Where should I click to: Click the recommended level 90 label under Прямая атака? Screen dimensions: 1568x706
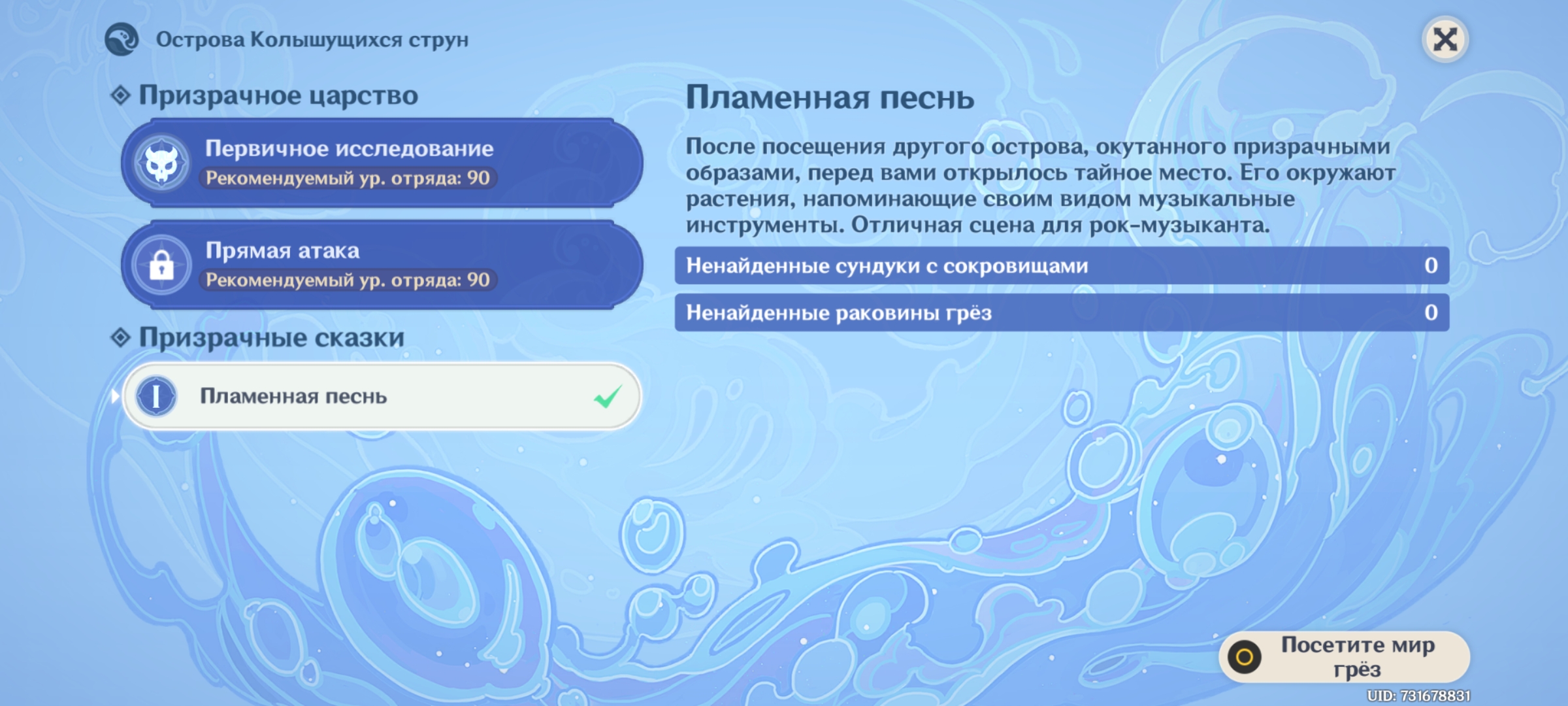(x=348, y=280)
